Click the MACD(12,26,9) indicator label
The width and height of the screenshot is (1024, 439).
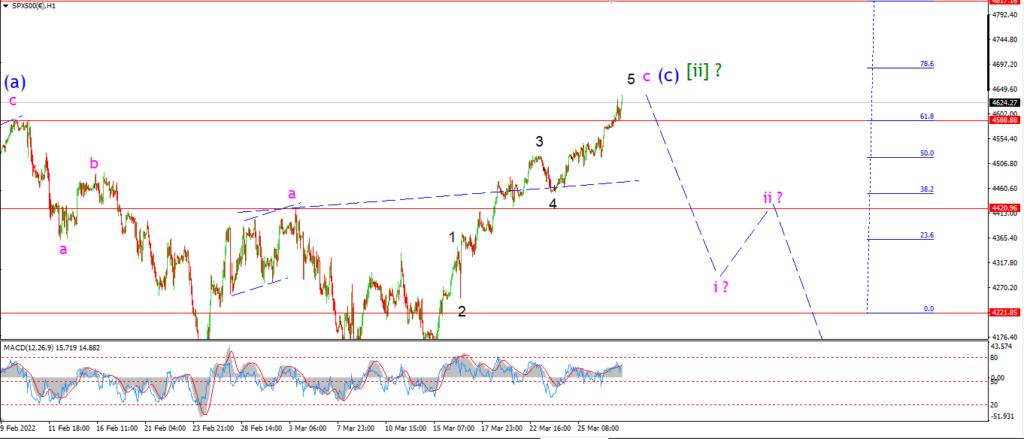tap(25, 346)
